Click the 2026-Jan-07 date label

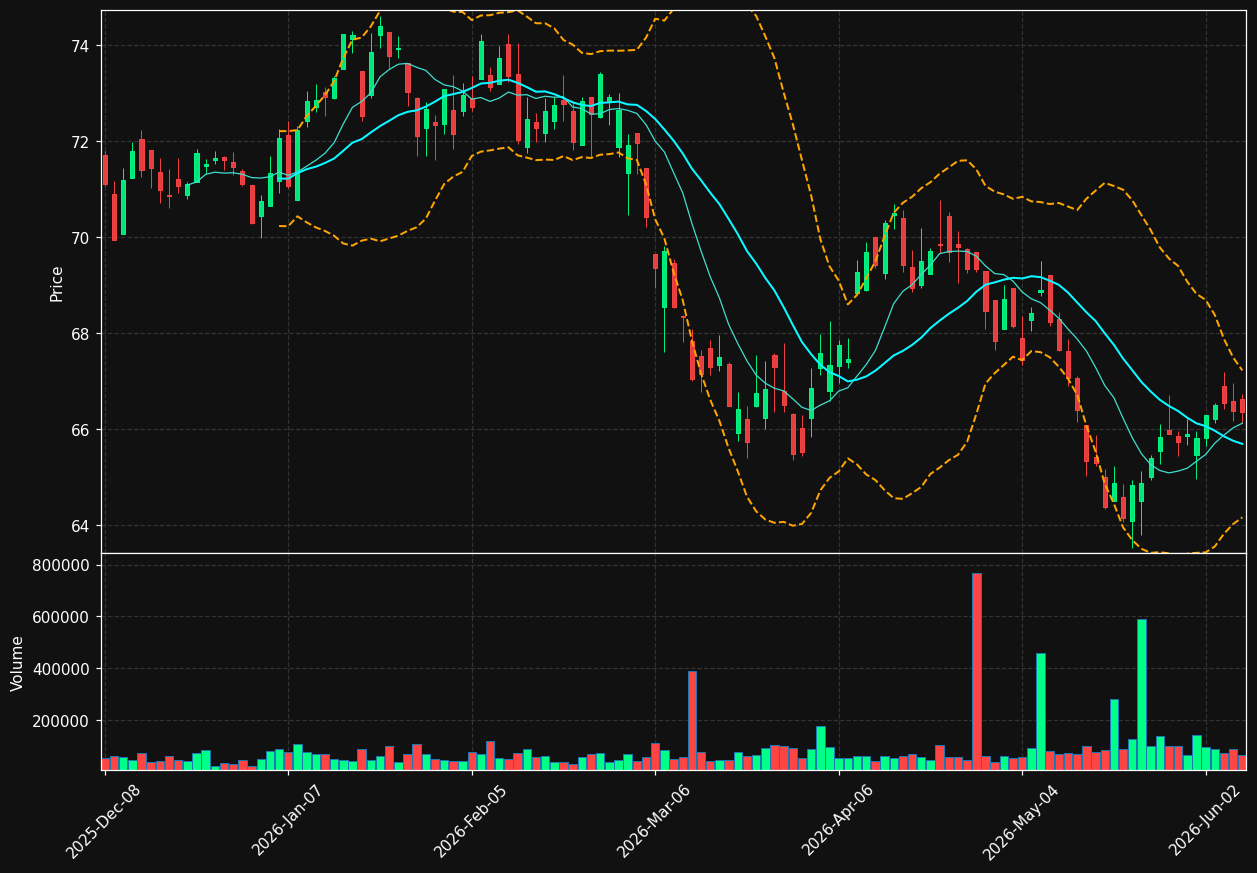pos(287,821)
